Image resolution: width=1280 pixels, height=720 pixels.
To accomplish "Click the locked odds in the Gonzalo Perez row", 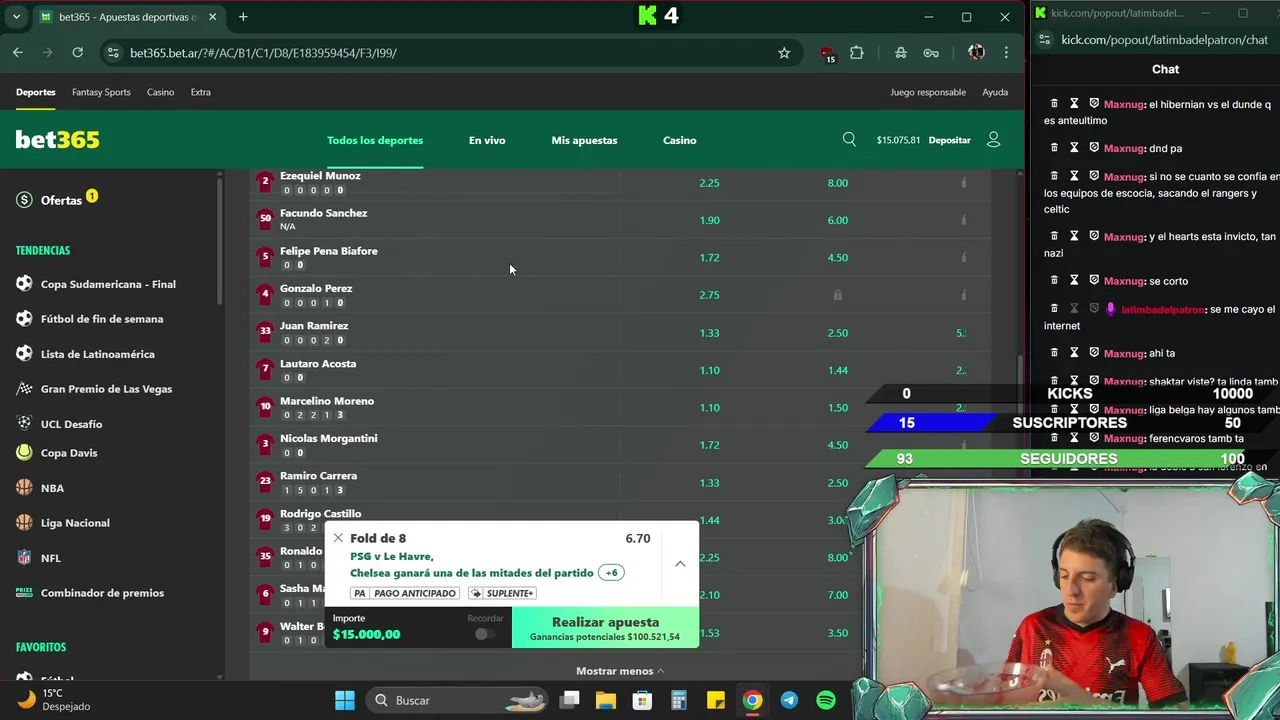I will coord(838,295).
